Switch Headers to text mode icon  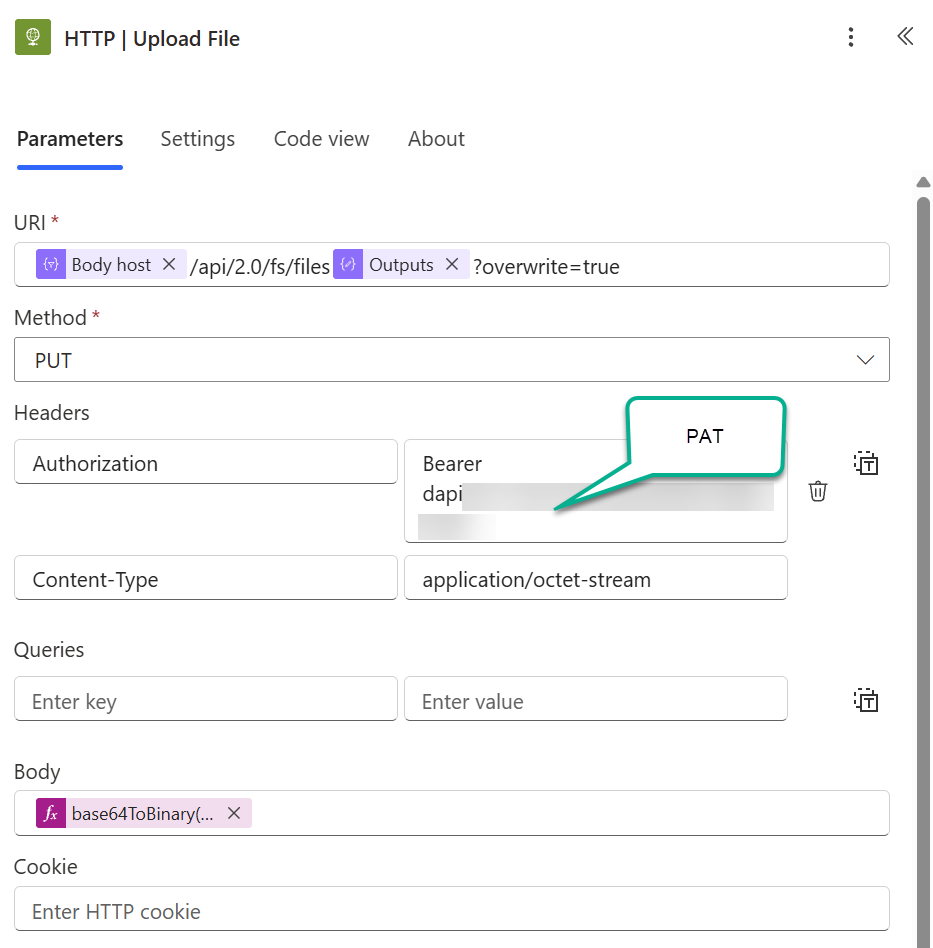point(866,463)
